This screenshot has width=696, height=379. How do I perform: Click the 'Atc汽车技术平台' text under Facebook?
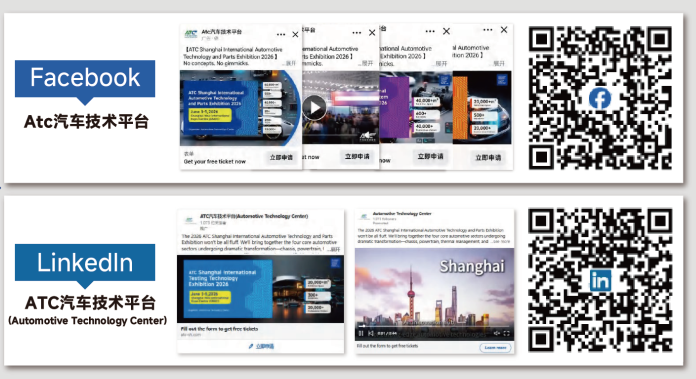[86, 121]
